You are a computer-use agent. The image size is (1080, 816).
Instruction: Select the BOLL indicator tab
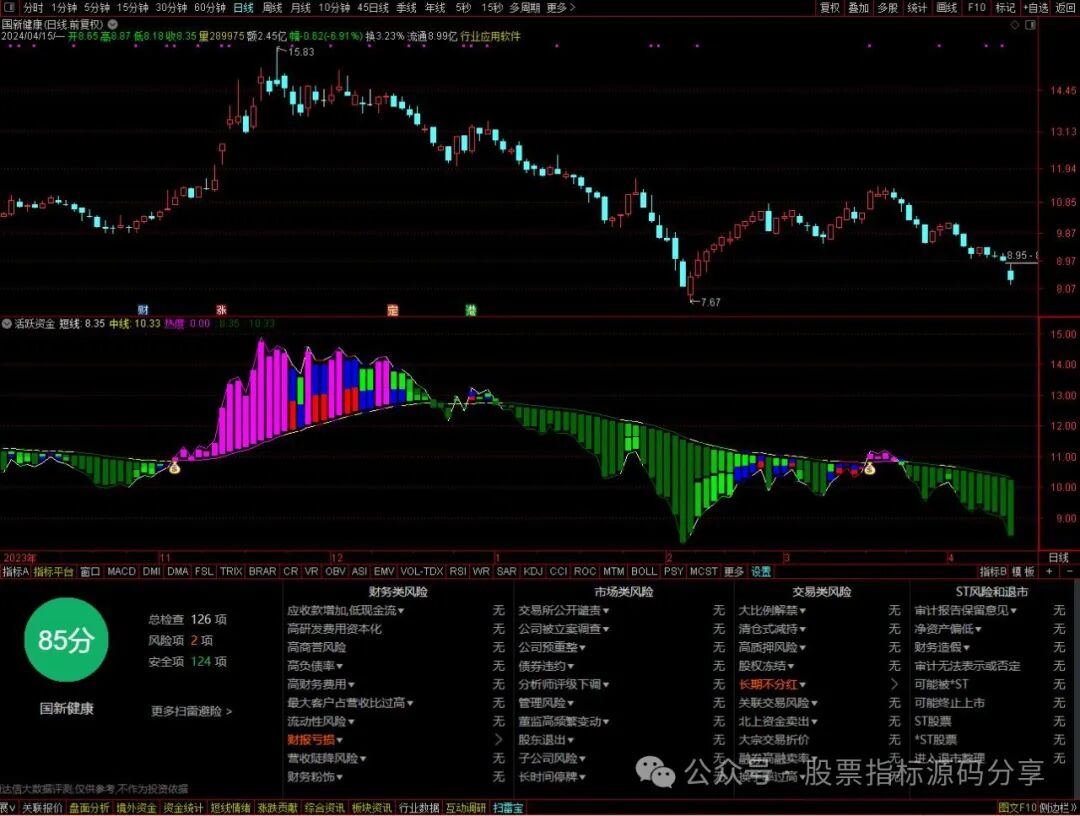tap(643, 572)
